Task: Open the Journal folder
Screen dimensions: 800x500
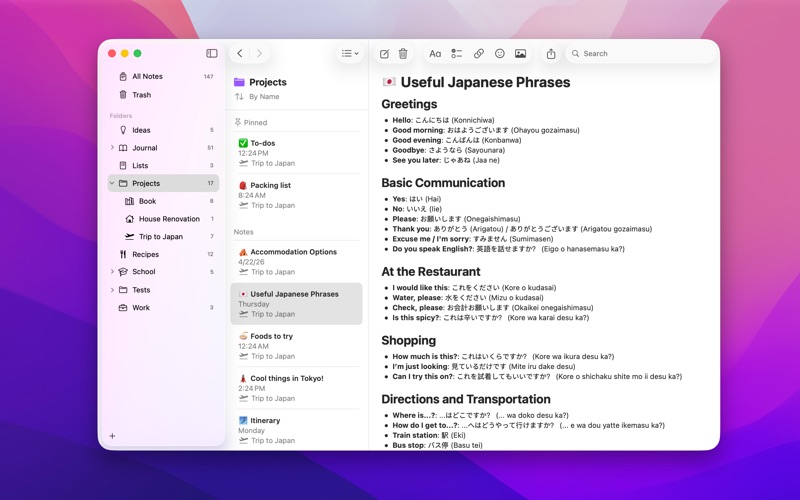Action: pyautogui.click(x=163, y=148)
